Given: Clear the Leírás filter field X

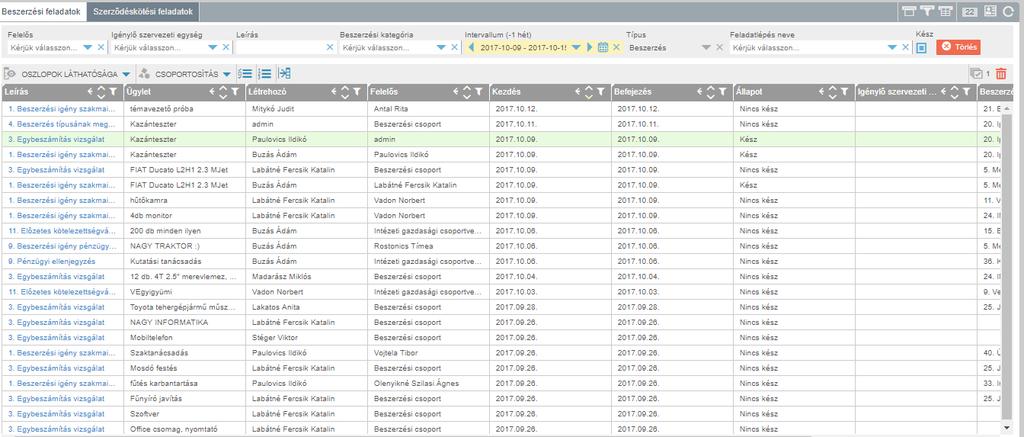Looking at the screenshot, I should pos(329,48).
